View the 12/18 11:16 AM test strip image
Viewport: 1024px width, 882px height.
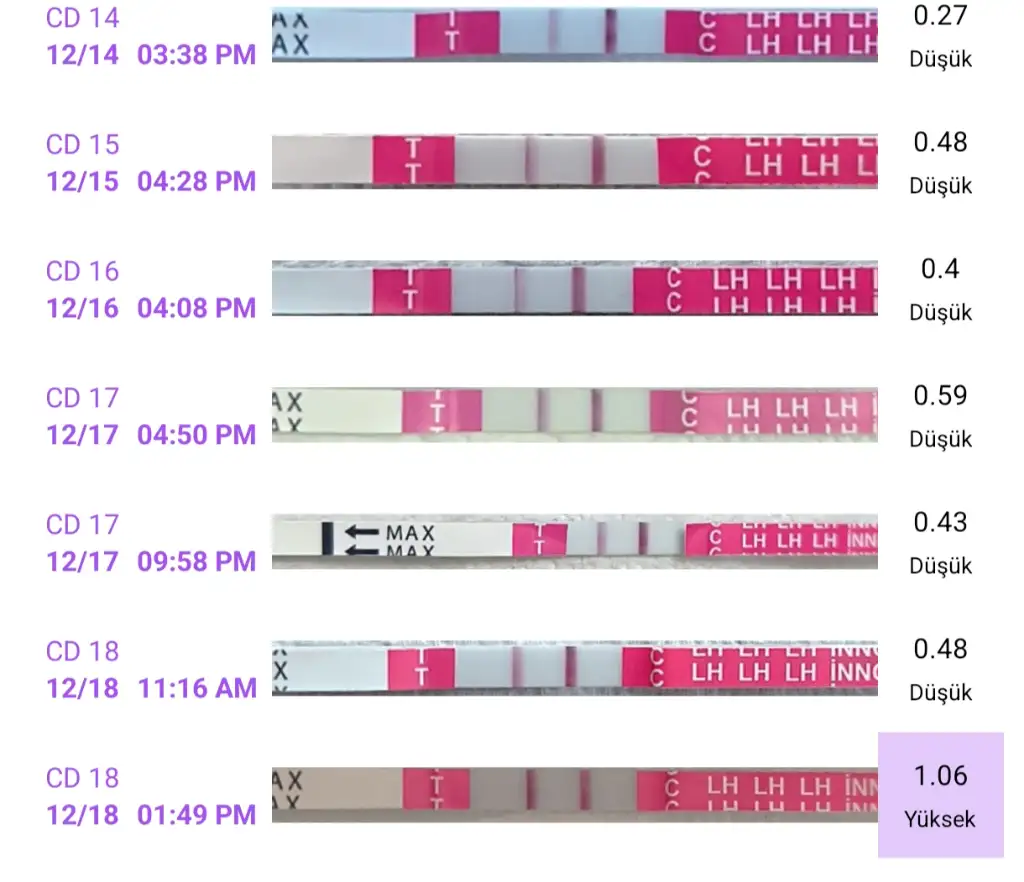point(574,668)
